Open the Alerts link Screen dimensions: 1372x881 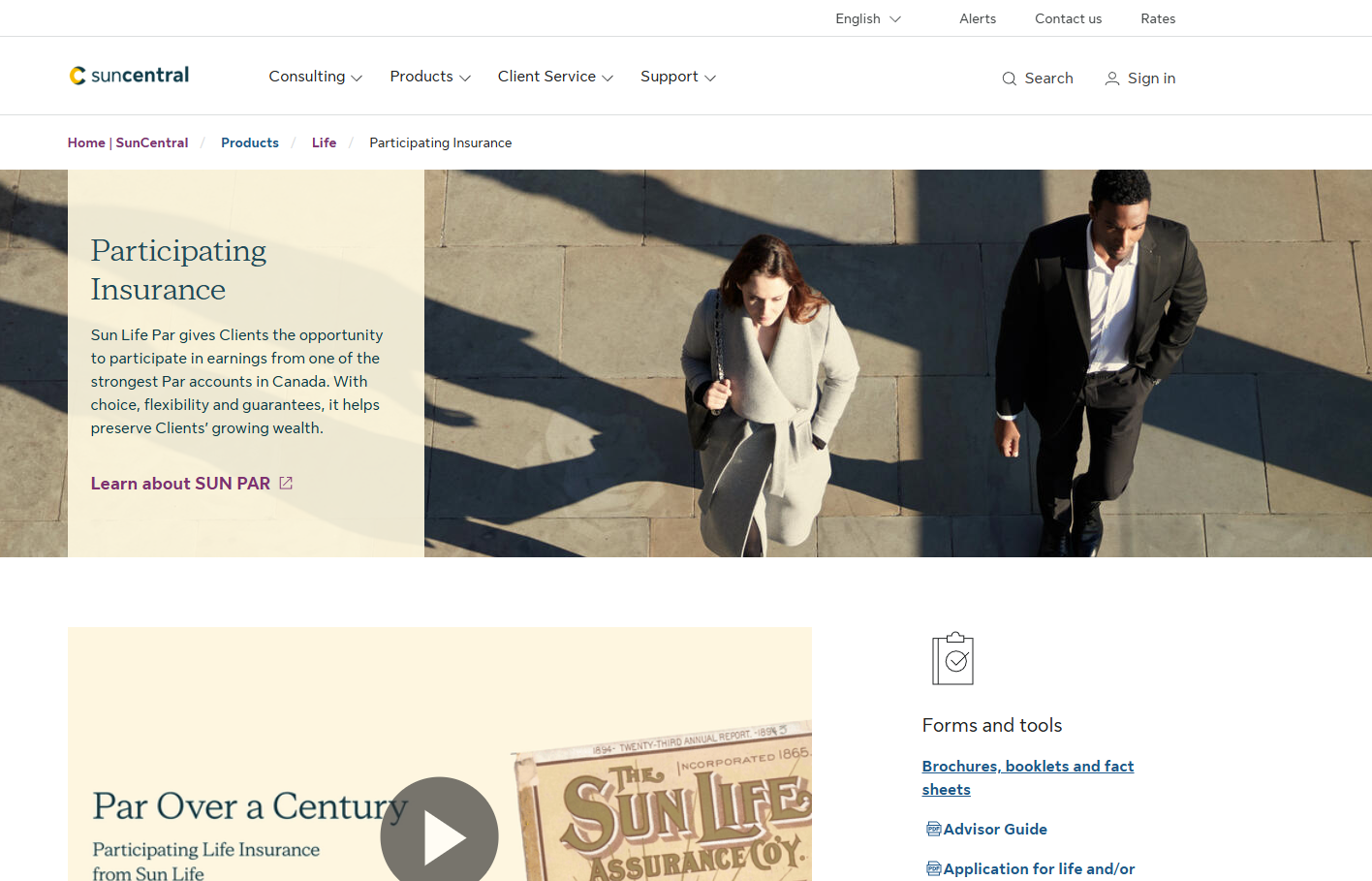pyautogui.click(x=977, y=18)
